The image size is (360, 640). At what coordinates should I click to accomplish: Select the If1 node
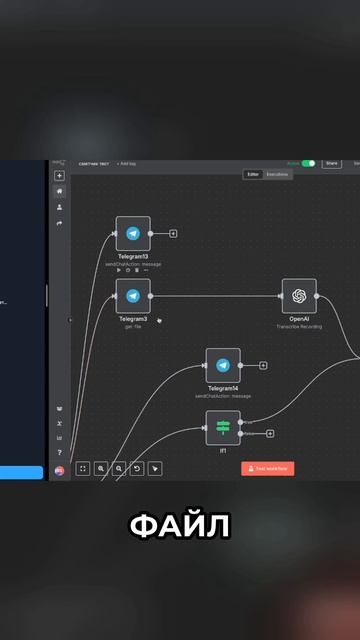(223, 428)
